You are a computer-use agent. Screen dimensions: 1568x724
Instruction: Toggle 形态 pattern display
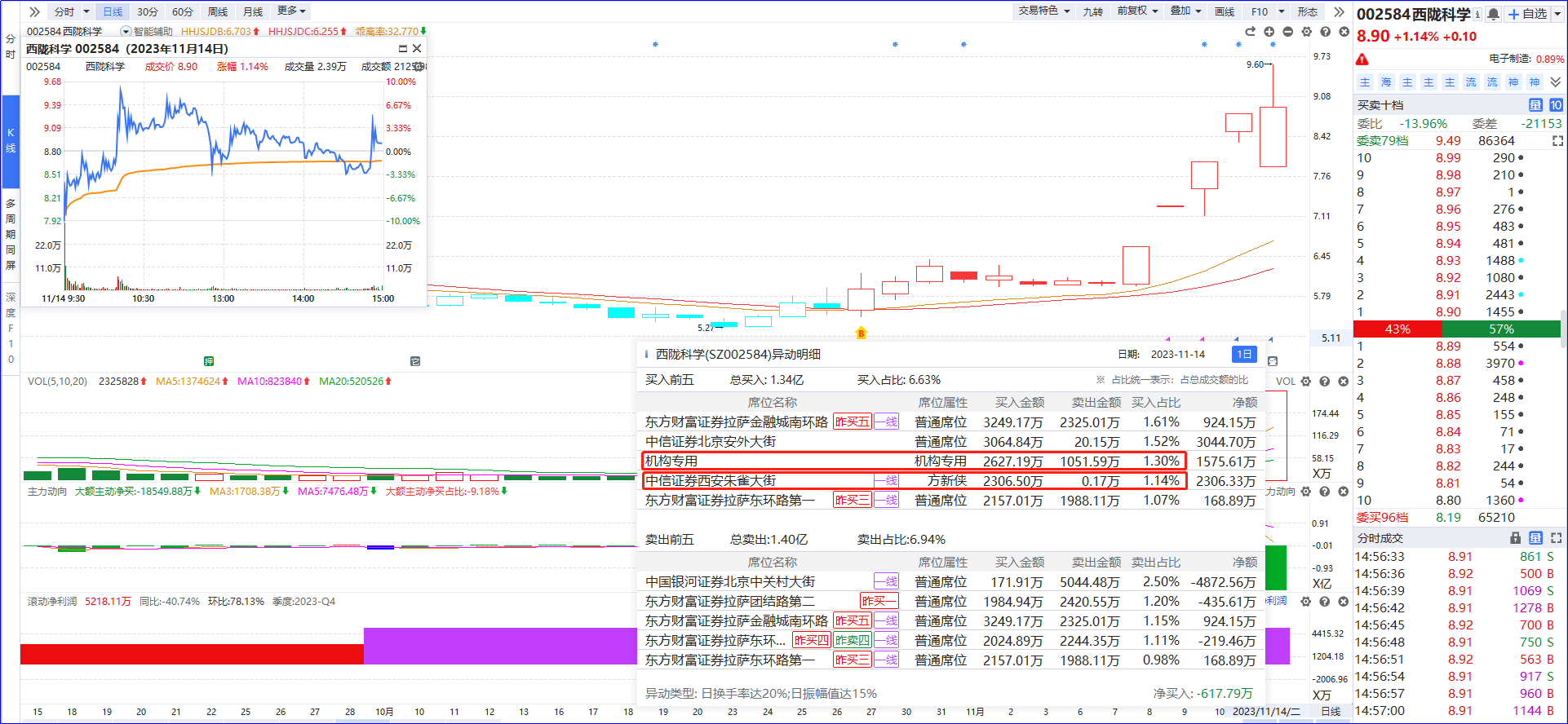pyautogui.click(x=1308, y=11)
